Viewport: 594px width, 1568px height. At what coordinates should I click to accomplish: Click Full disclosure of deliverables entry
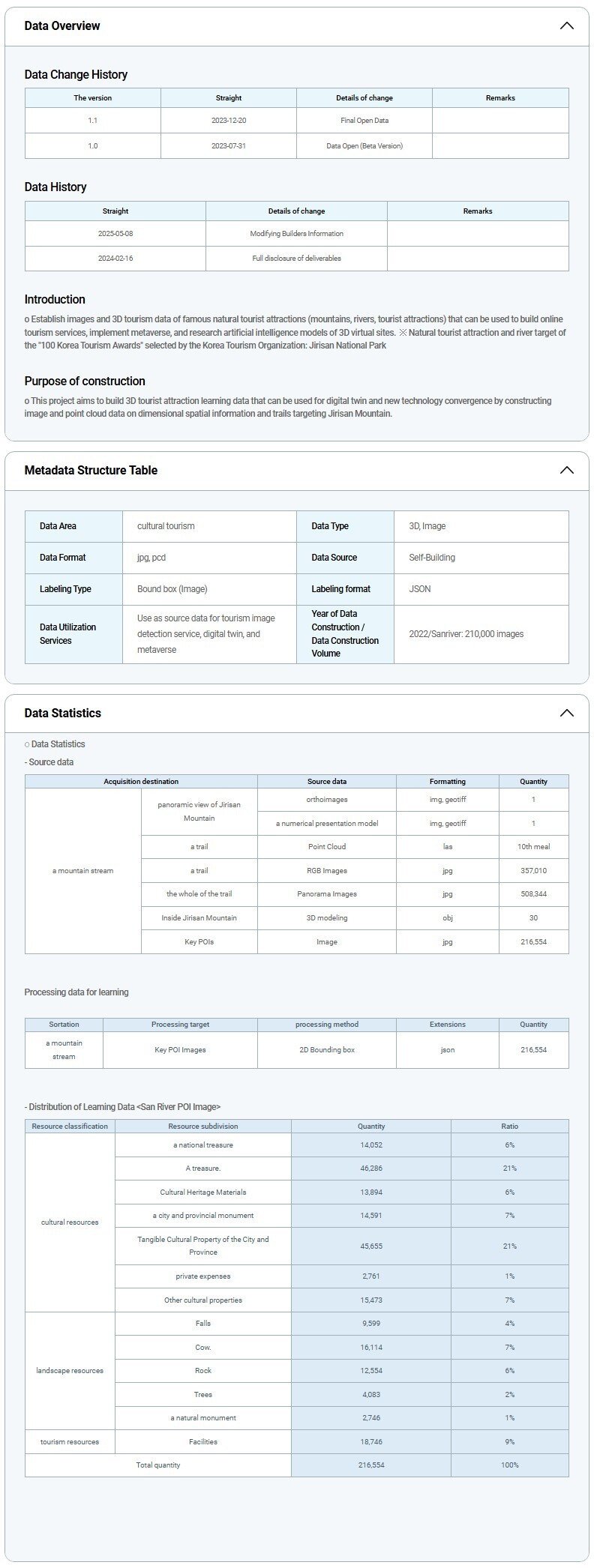point(296,258)
